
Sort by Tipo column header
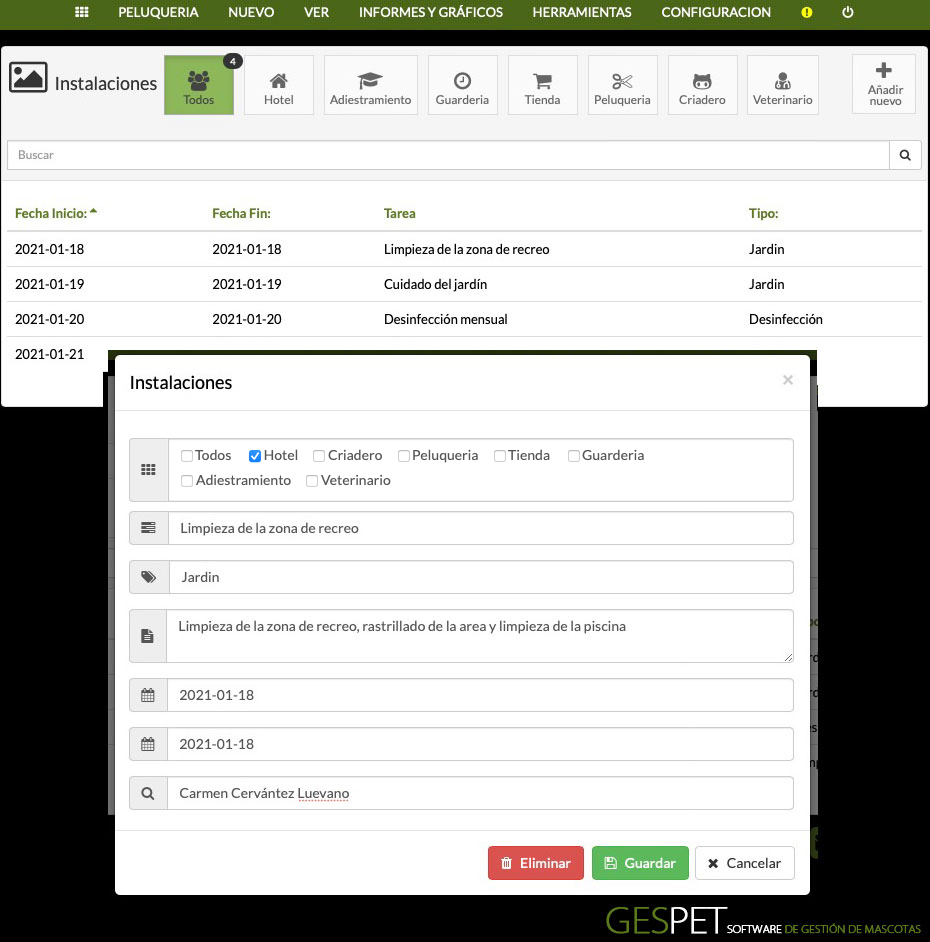(764, 213)
